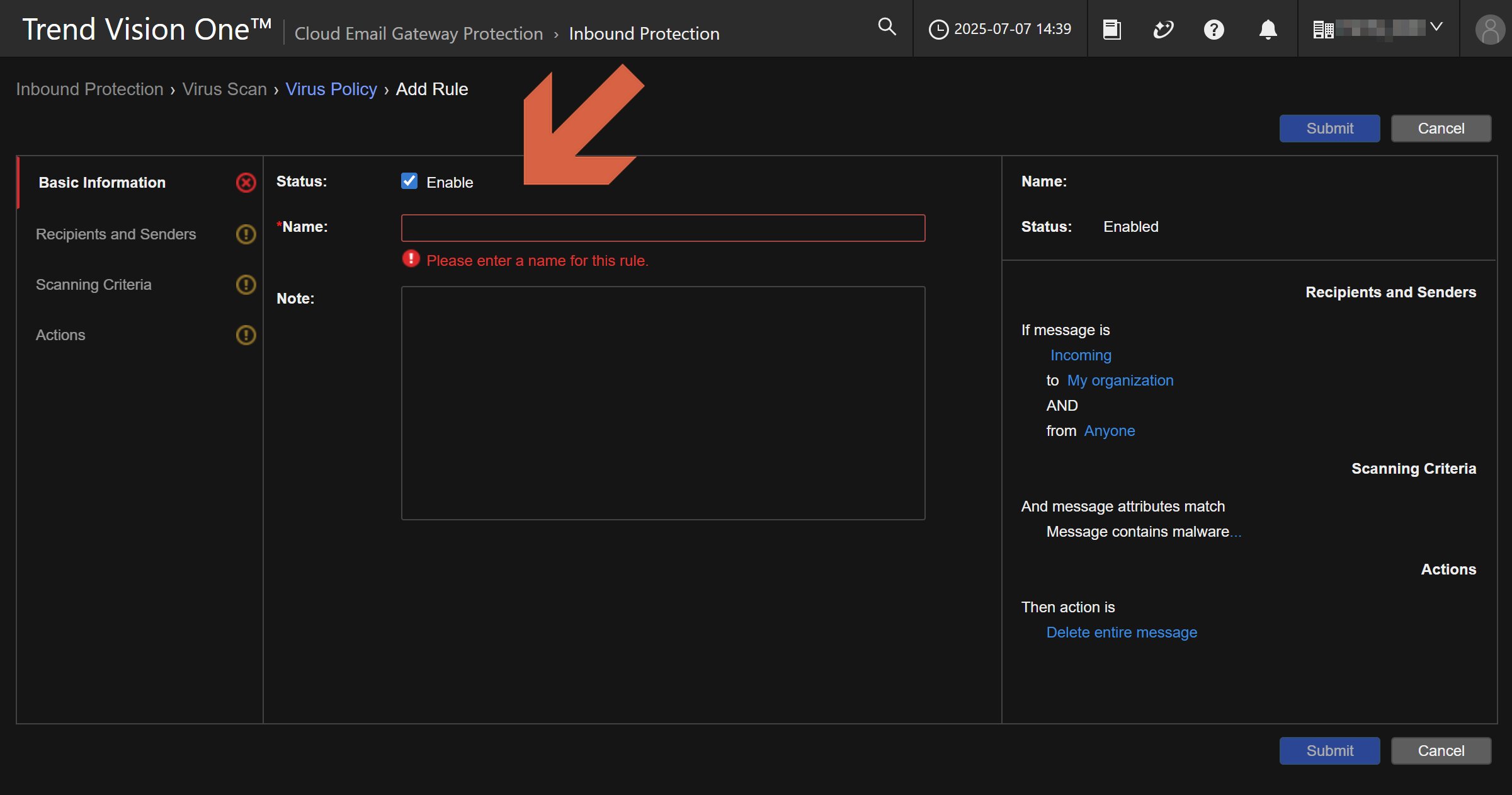Screen dimensions: 1512x795
Task: Click the Delete entire message link
Action: click(1122, 632)
